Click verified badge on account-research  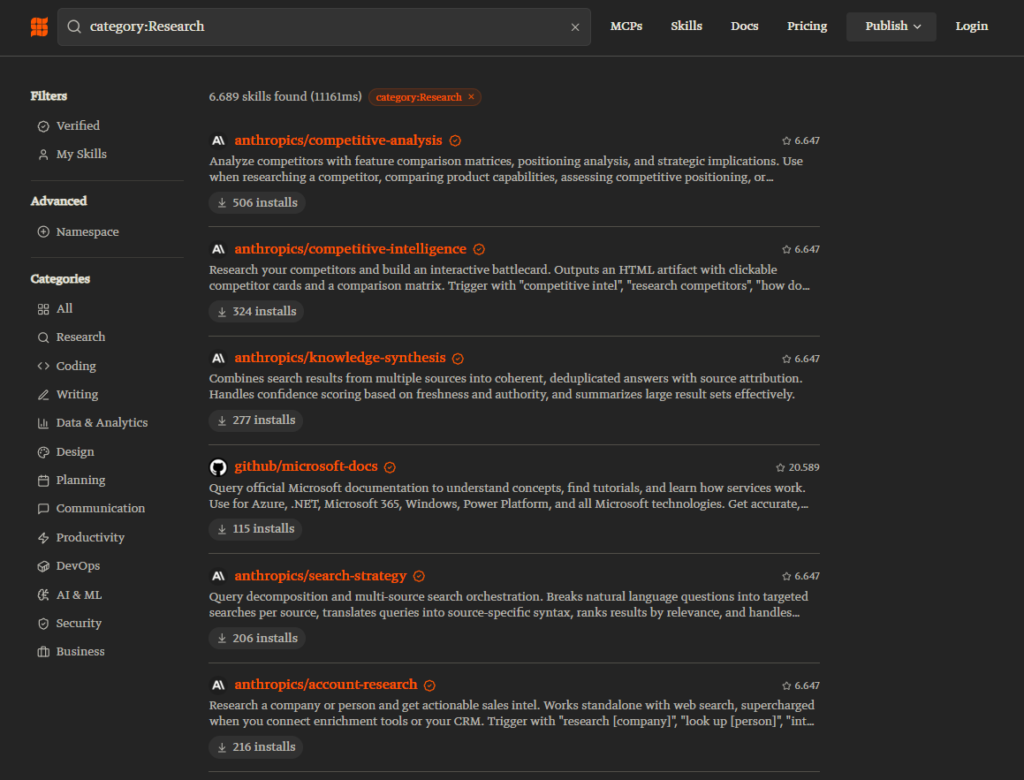click(430, 685)
